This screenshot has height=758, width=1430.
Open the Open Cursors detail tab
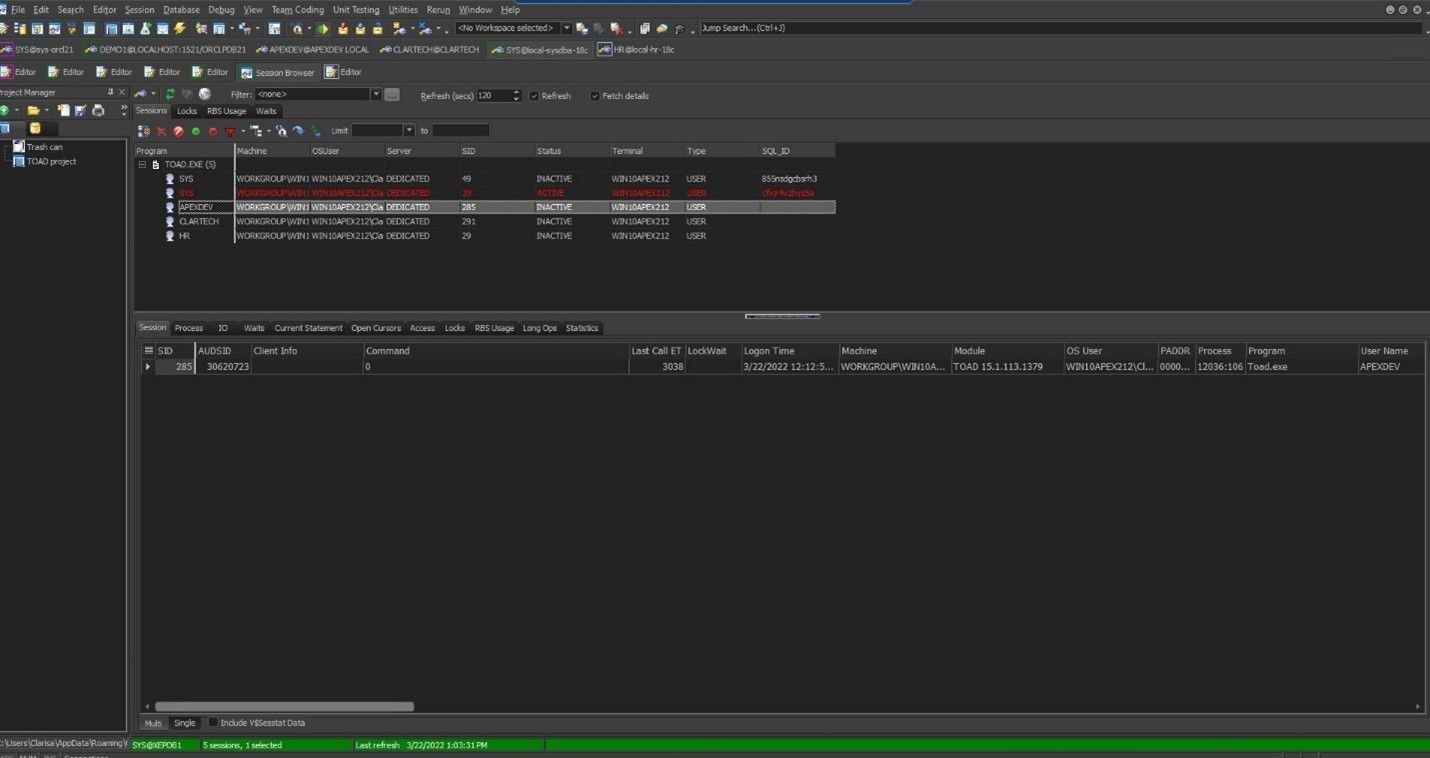(x=376, y=328)
